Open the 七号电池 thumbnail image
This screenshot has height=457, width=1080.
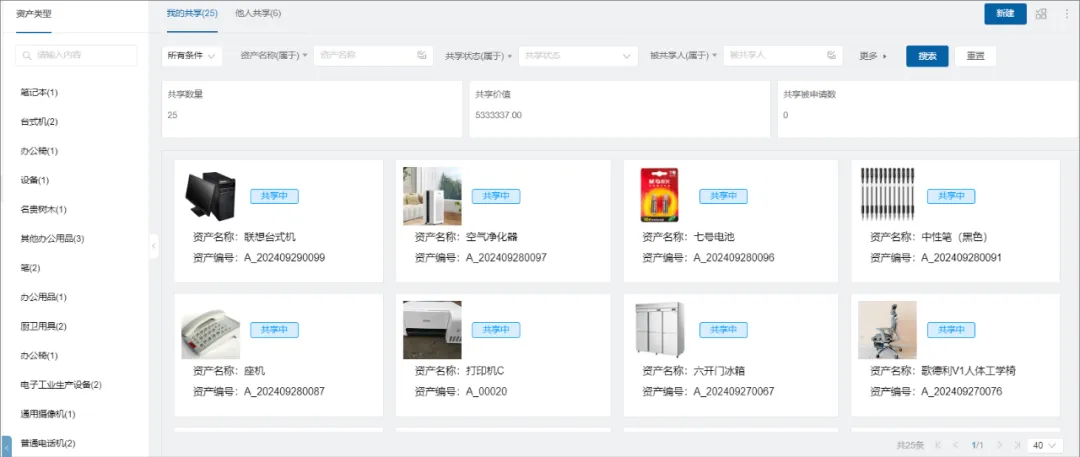[660, 196]
